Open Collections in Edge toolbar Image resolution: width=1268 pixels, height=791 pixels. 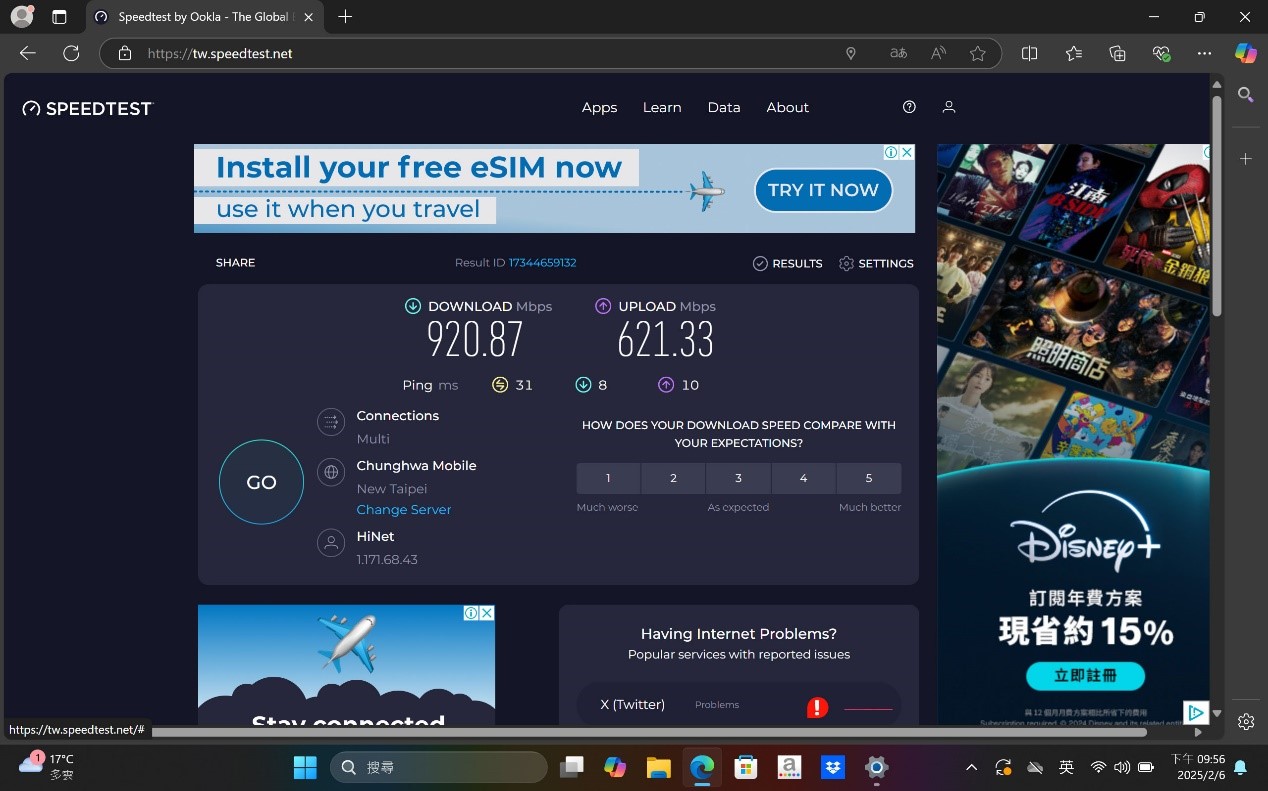coord(1118,54)
